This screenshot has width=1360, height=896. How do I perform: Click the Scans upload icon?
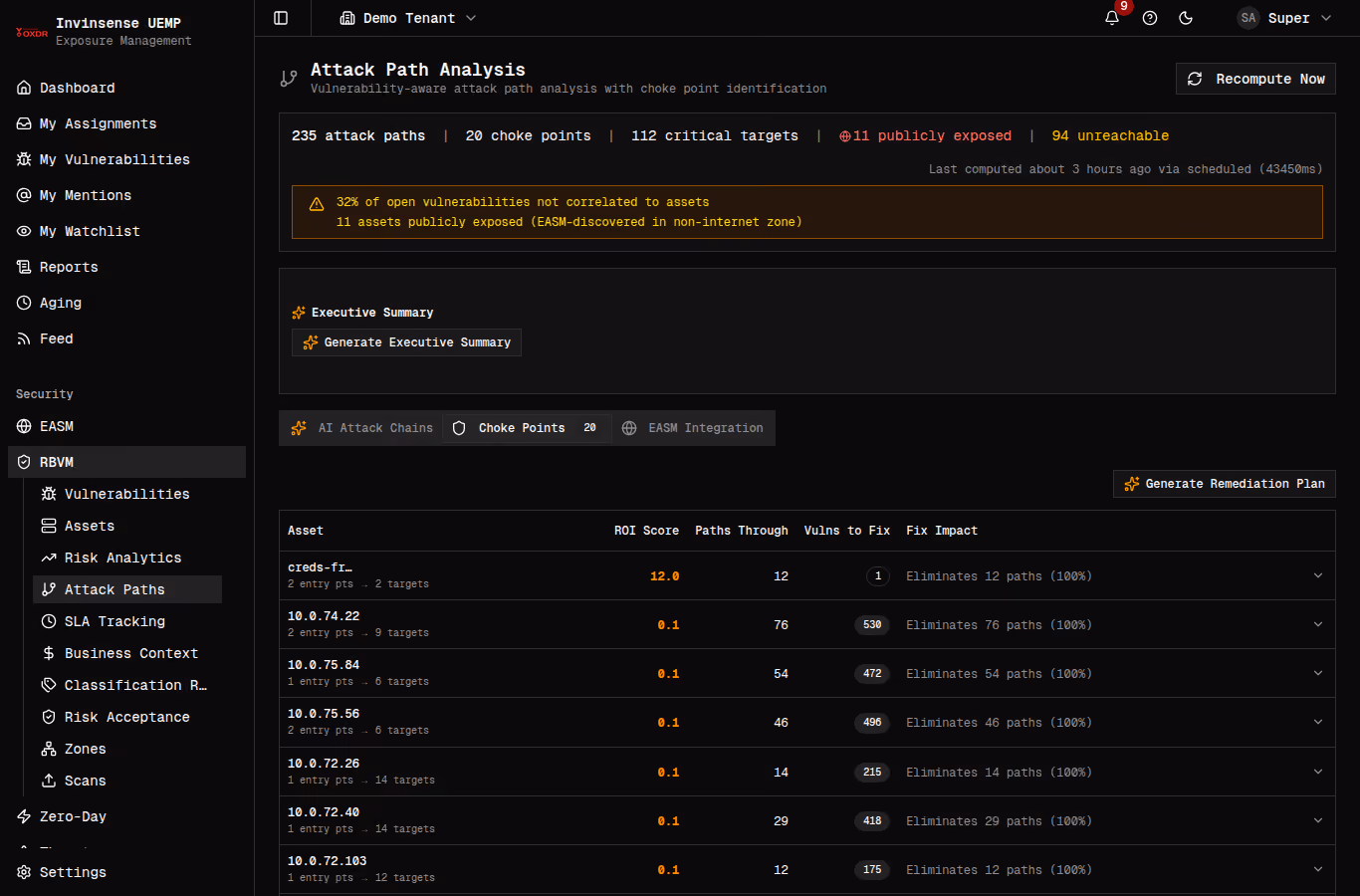coord(49,781)
